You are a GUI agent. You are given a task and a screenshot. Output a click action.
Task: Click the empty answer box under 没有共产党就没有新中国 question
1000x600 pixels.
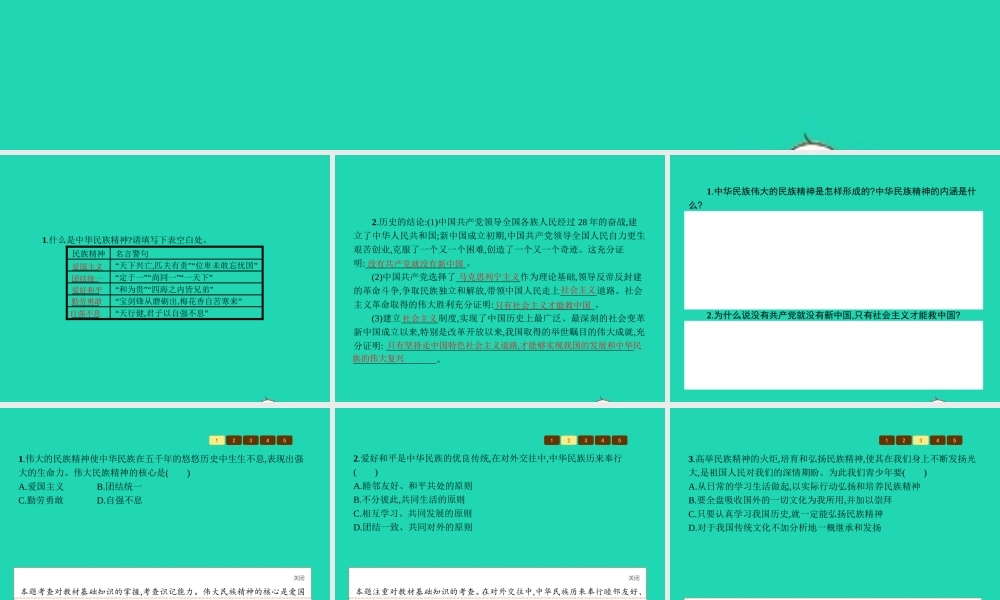(x=834, y=355)
